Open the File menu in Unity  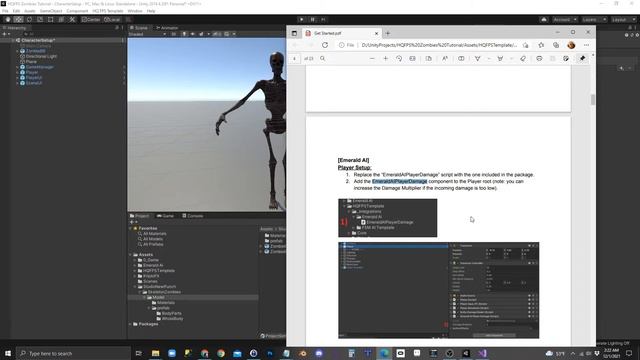[5, 11]
